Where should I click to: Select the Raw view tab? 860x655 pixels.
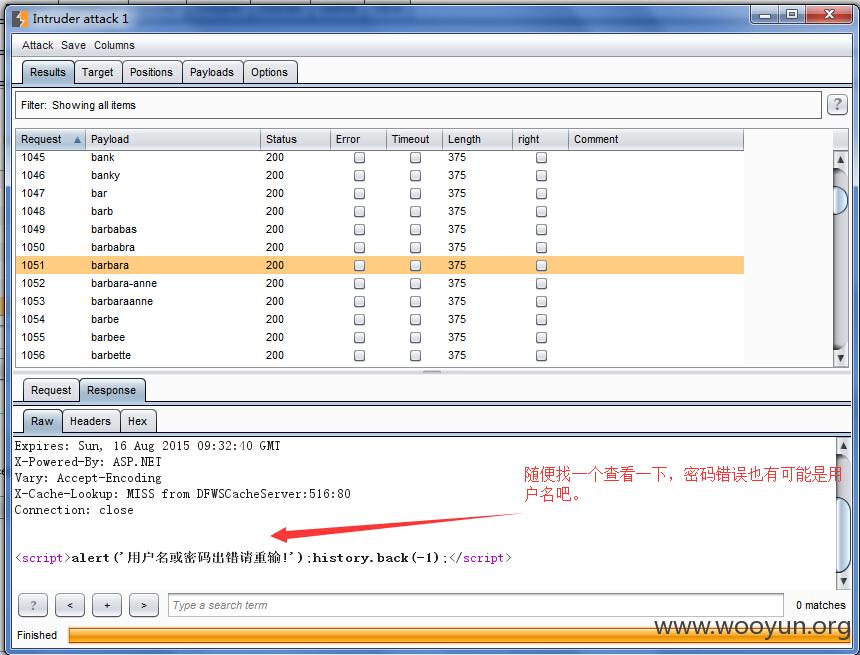pyautogui.click(x=42, y=421)
